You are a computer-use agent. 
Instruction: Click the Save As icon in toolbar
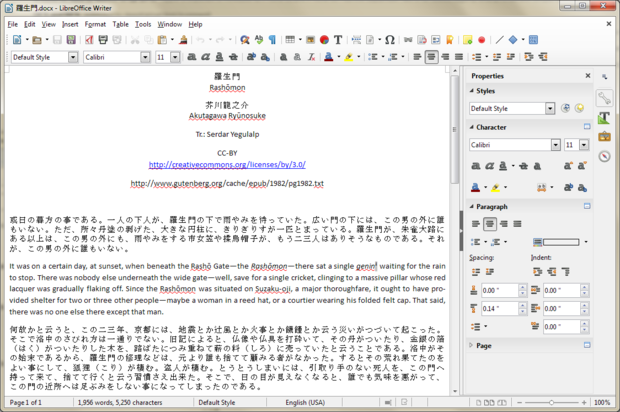(x=71, y=40)
